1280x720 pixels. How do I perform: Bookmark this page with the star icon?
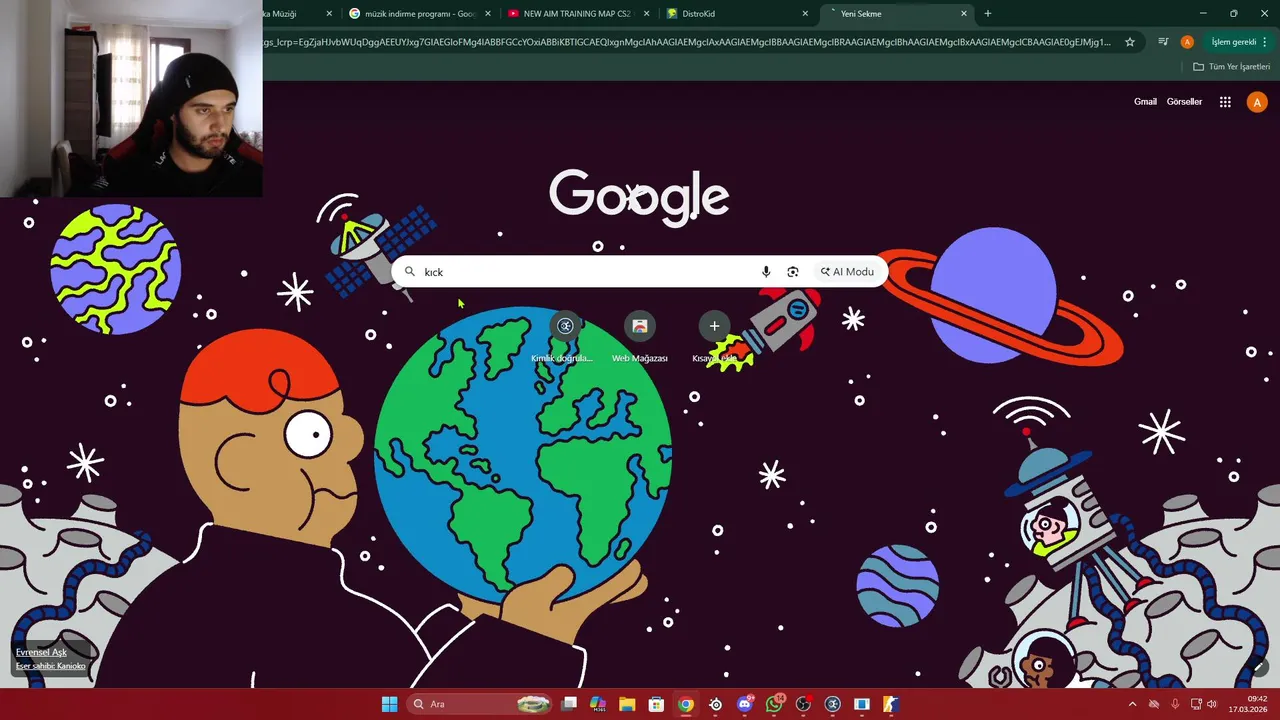1130,42
